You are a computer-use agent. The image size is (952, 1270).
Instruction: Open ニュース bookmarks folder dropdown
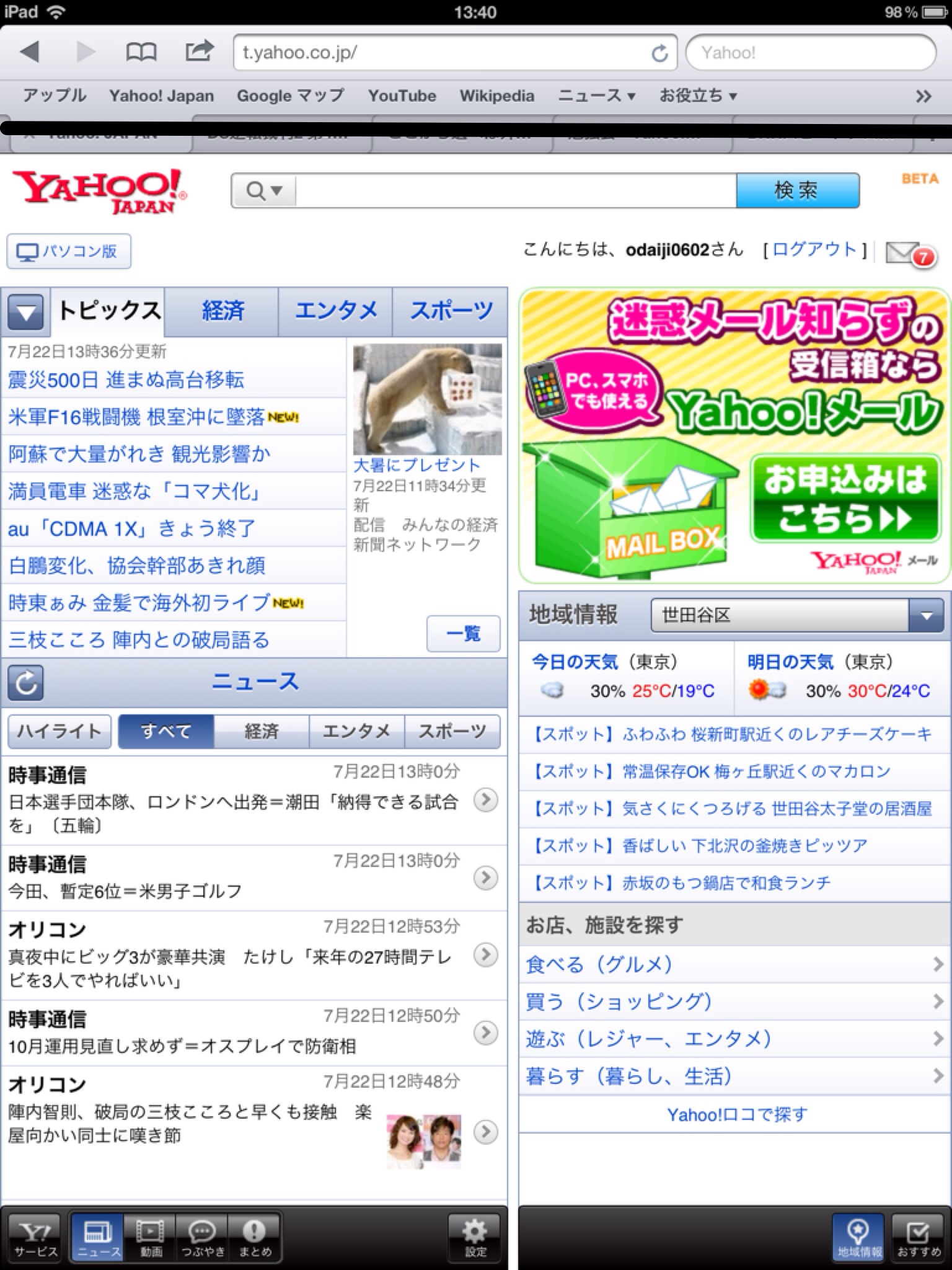(x=597, y=95)
